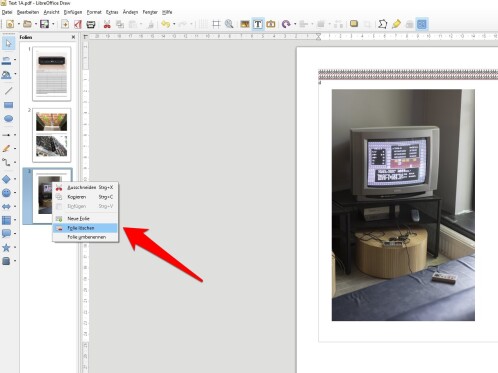Select the Ellipse shape tool
498x373 pixels.
tap(8, 119)
